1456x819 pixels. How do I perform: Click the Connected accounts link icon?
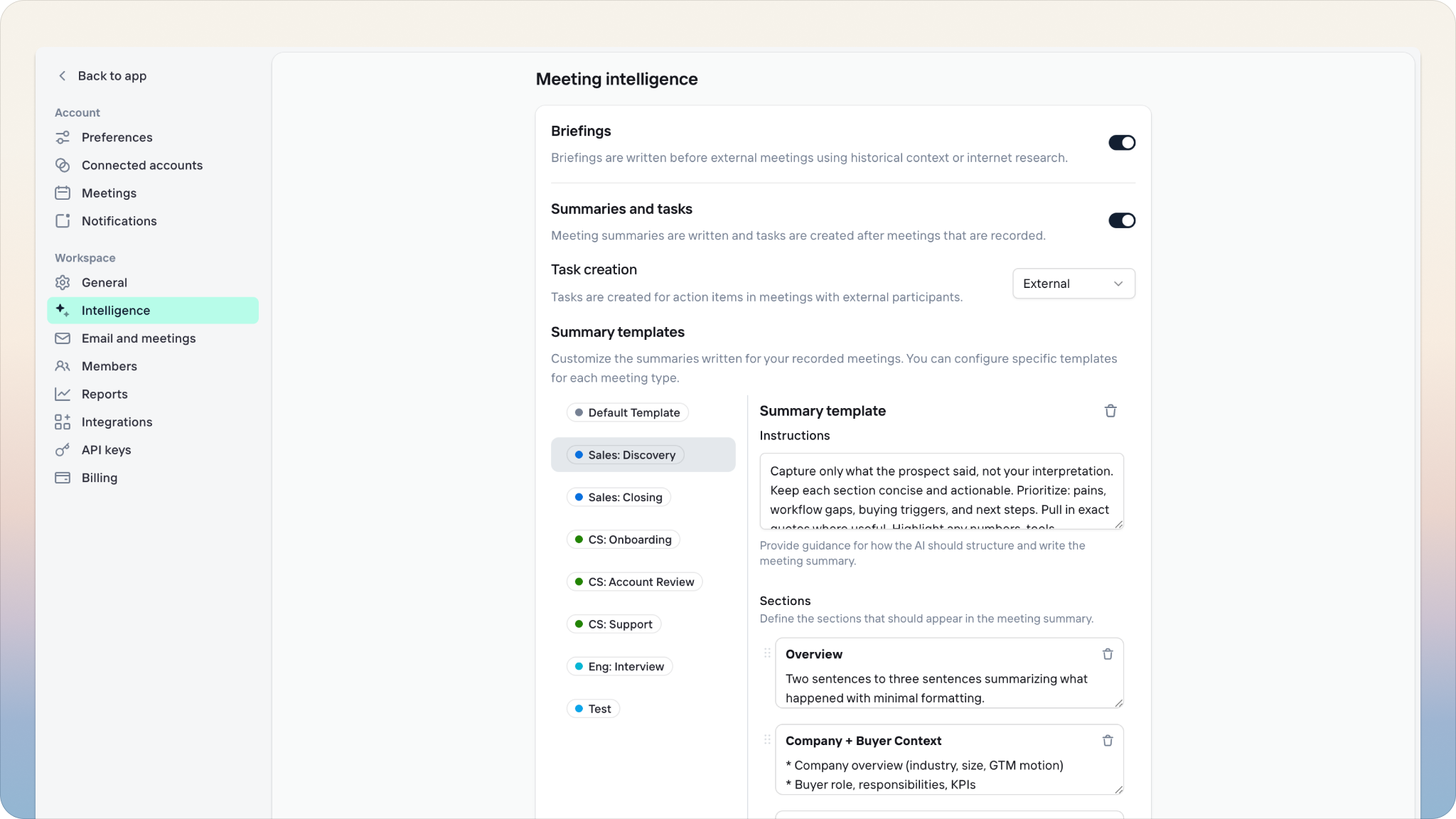[63, 165]
